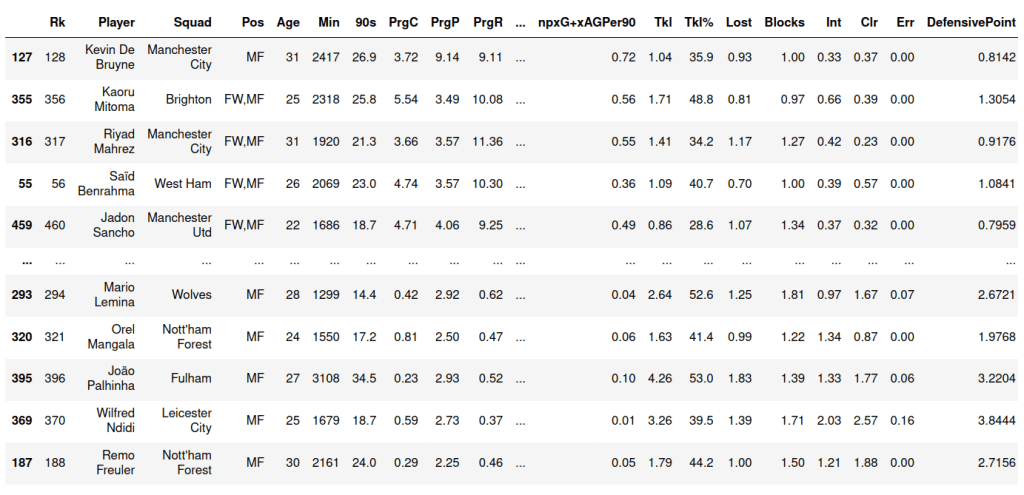Select the Age column header
The height and width of the screenshot is (495, 1024).
tap(287, 21)
